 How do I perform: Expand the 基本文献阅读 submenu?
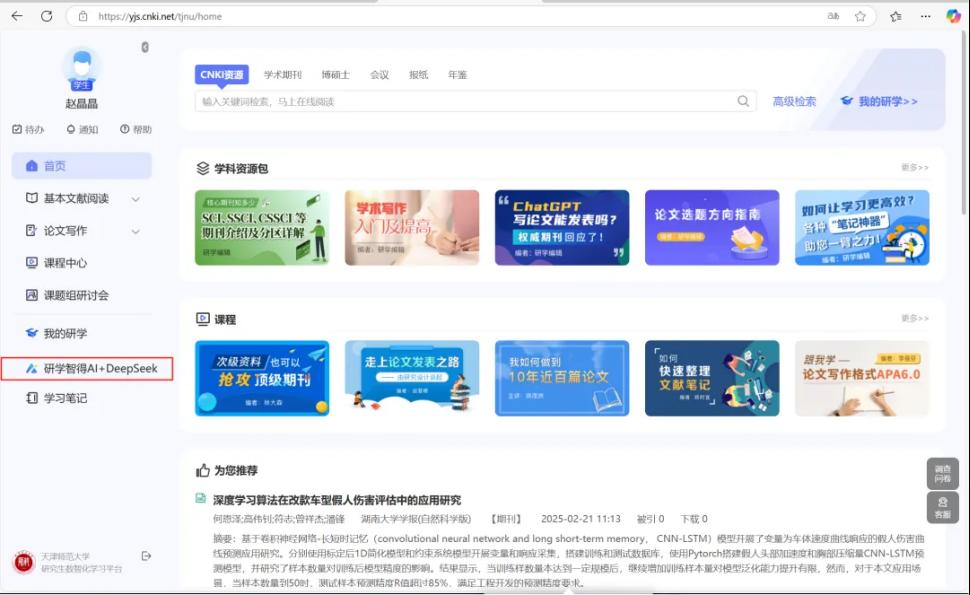tap(136, 199)
